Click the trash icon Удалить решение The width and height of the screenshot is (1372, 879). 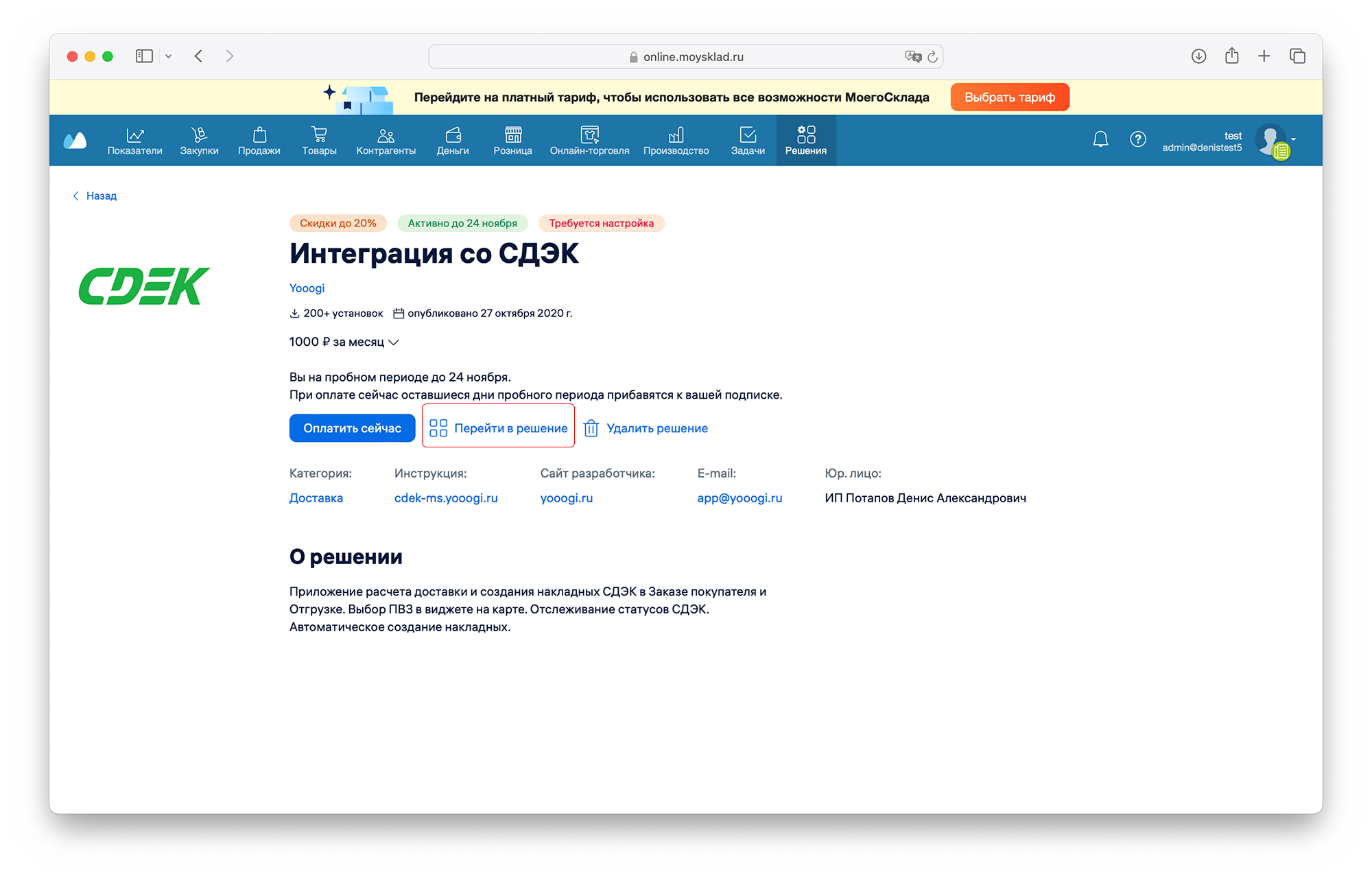click(591, 428)
